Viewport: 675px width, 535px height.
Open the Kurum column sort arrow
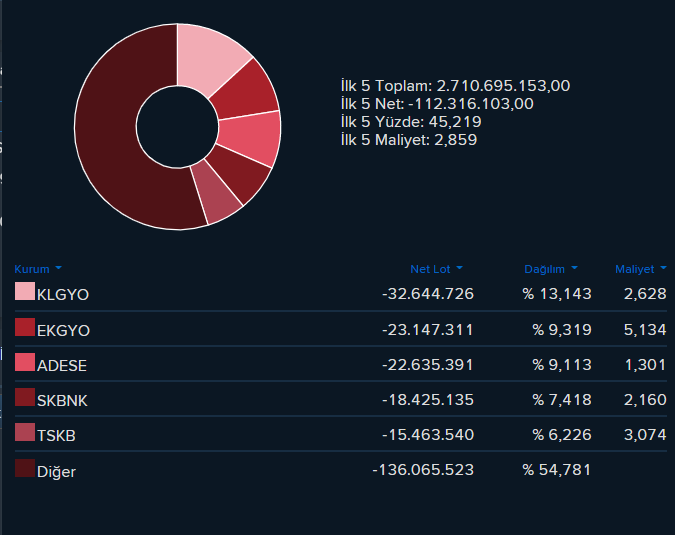(x=59, y=268)
